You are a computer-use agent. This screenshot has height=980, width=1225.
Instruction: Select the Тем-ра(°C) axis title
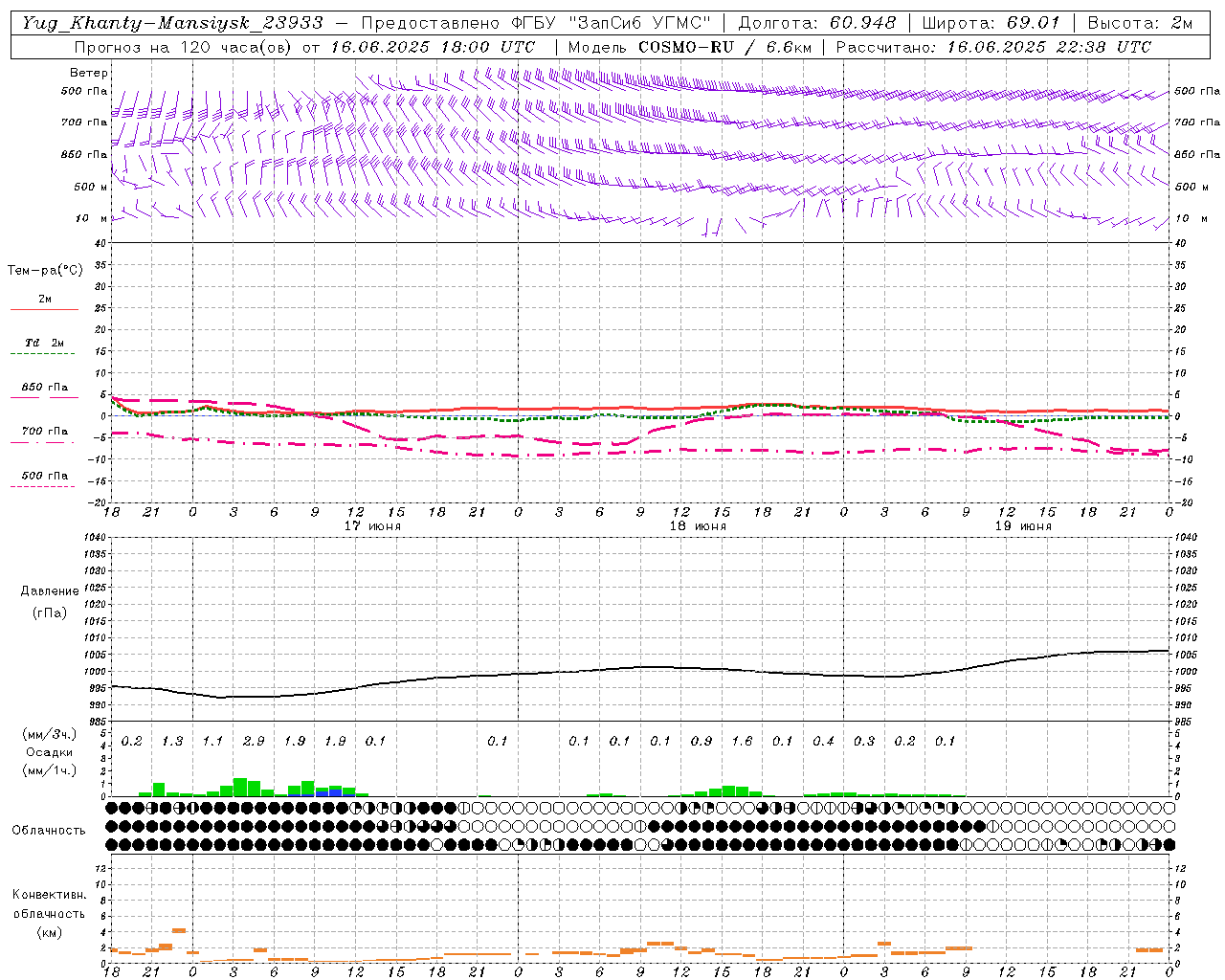pos(45,271)
